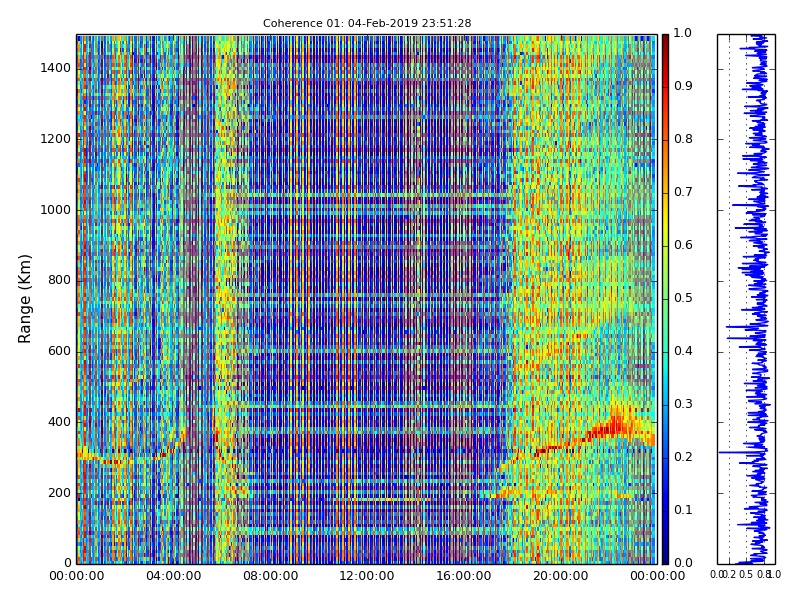This screenshot has width=800, height=600.
Task: Click the colorbar 0.1 label
Action: pyautogui.click(x=683, y=510)
